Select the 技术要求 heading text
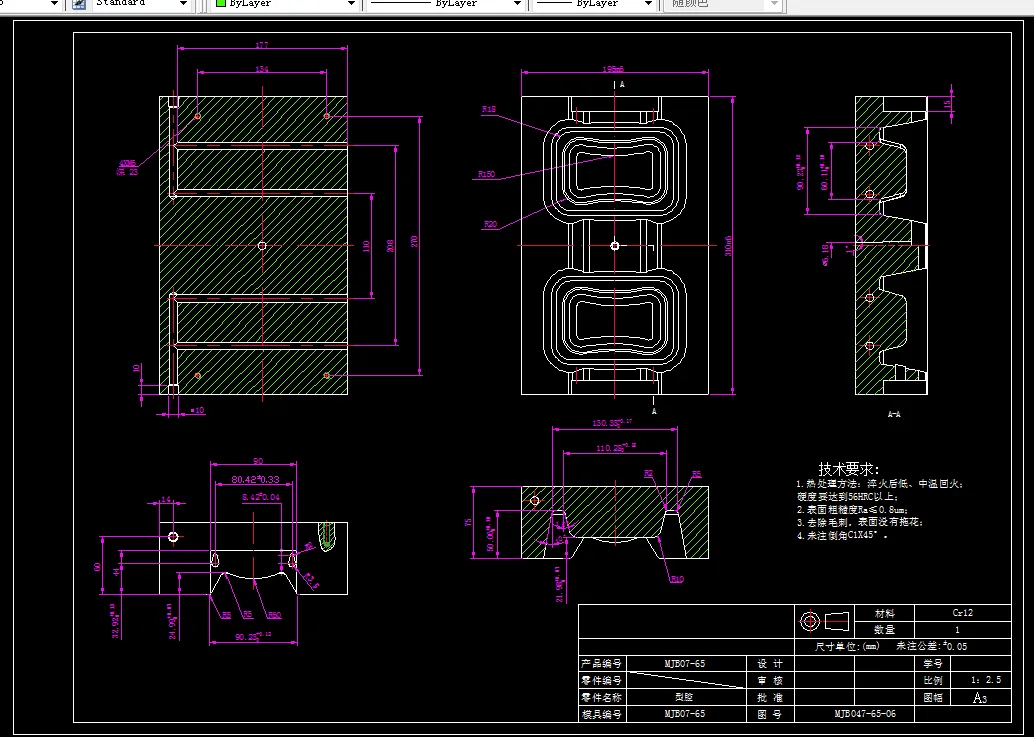Image resolution: width=1034 pixels, height=737 pixels. [x=849, y=469]
